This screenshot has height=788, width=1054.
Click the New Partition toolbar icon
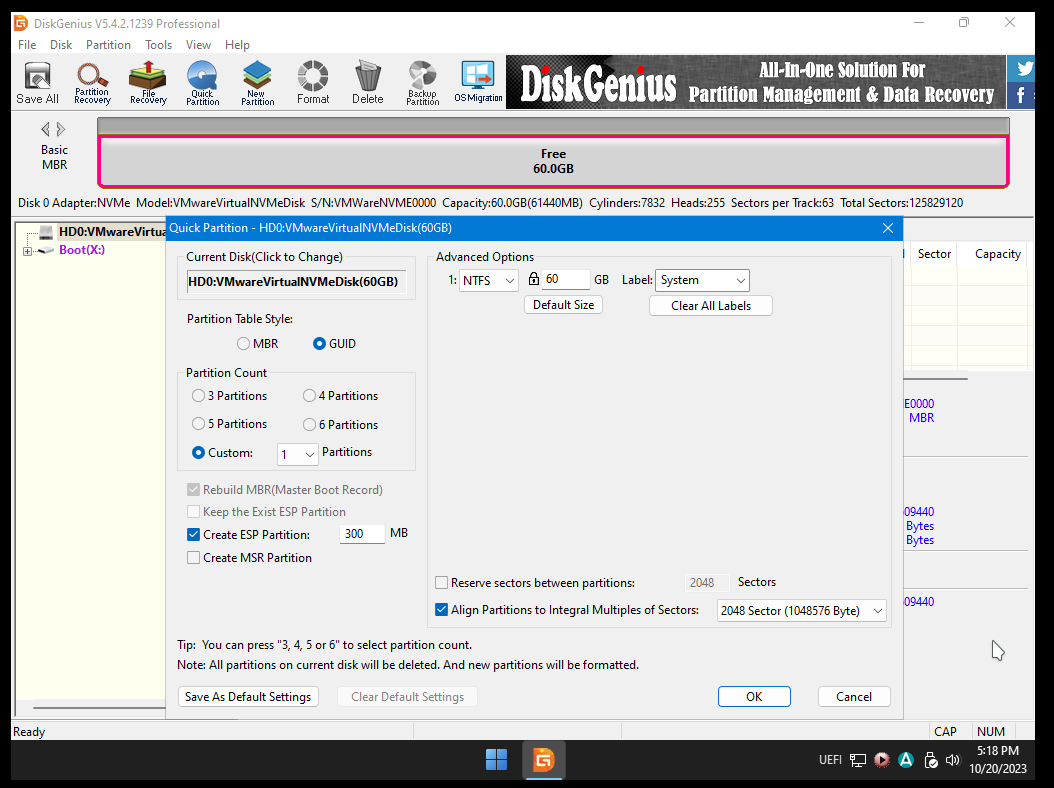(257, 83)
